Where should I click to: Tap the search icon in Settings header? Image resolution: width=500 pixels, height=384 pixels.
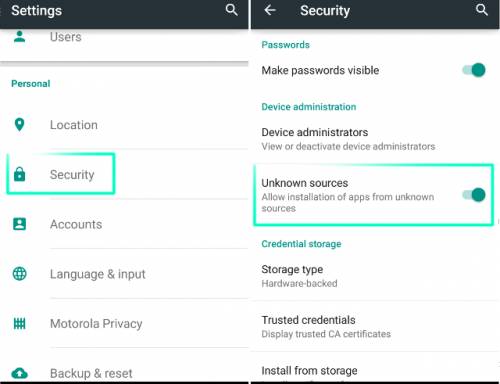click(x=231, y=10)
